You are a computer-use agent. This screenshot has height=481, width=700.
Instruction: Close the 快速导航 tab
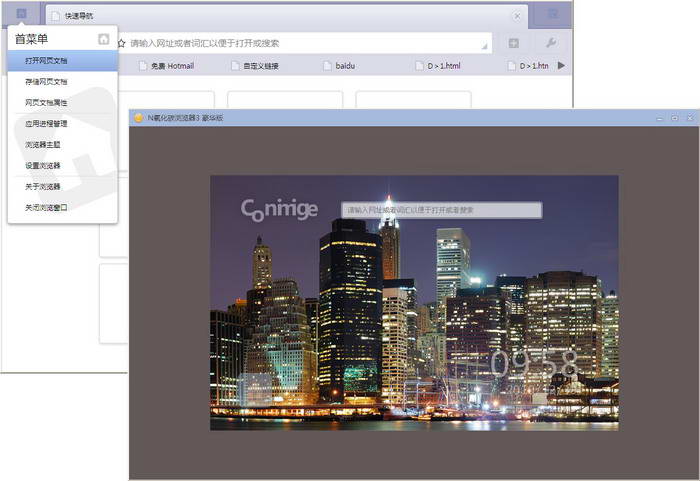tap(517, 16)
